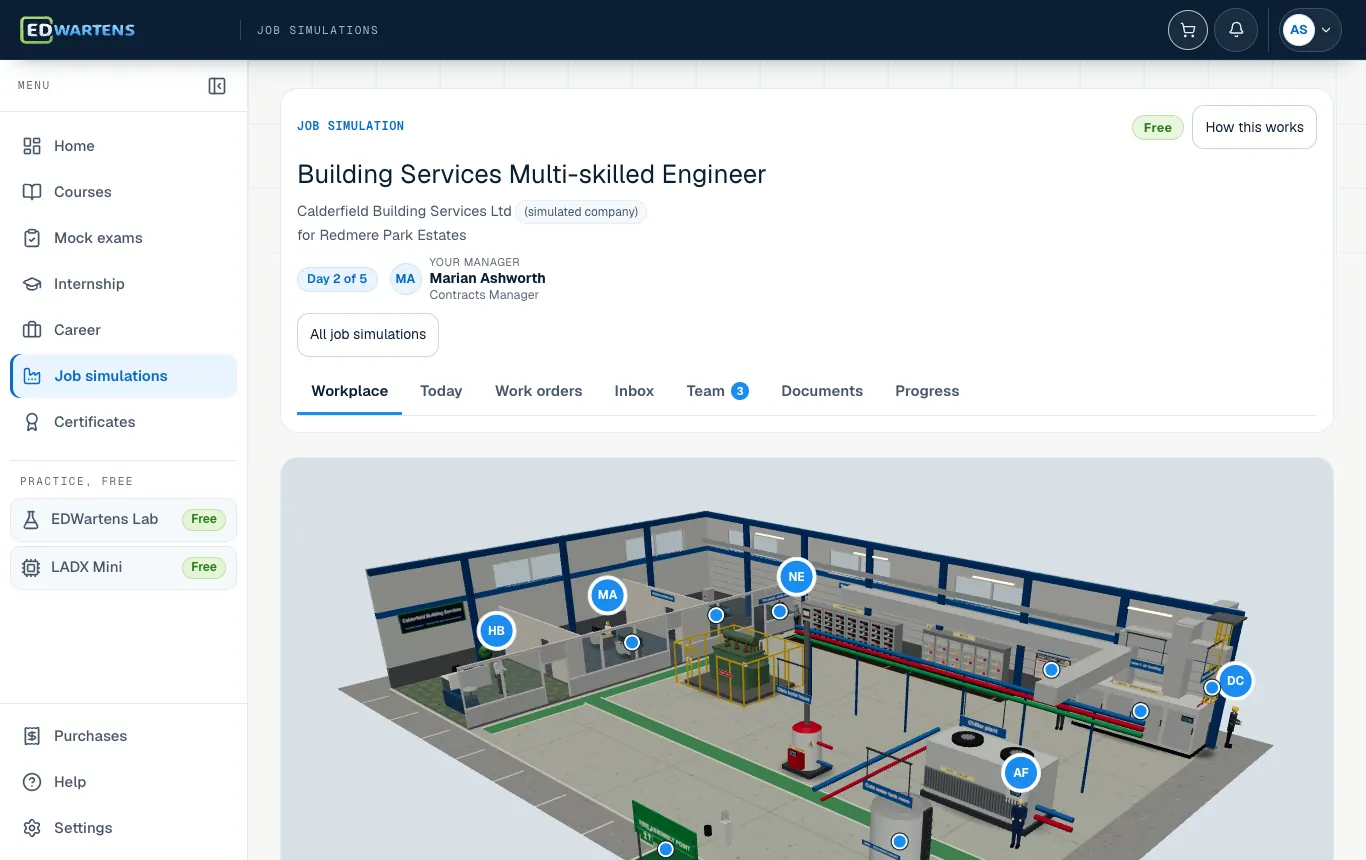Open Certificates page
The height and width of the screenshot is (860, 1366).
124,422
